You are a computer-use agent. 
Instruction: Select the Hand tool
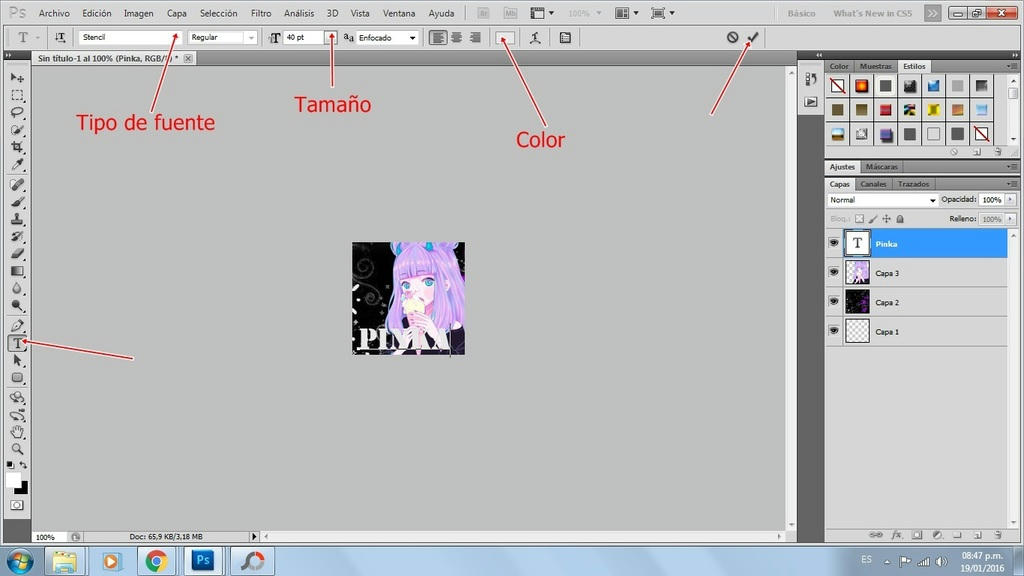[x=17, y=432]
